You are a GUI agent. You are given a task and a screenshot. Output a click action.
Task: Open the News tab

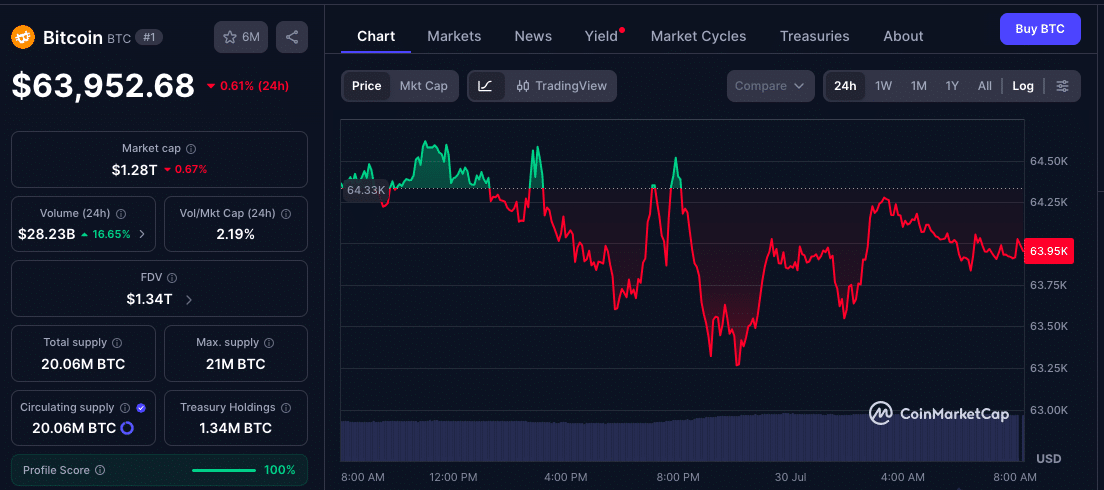(x=533, y=36)
